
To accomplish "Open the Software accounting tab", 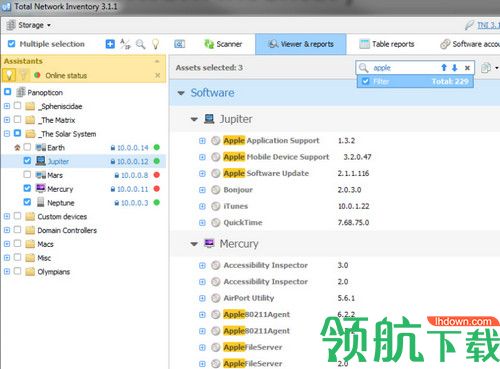I will (x=470, y=44).
